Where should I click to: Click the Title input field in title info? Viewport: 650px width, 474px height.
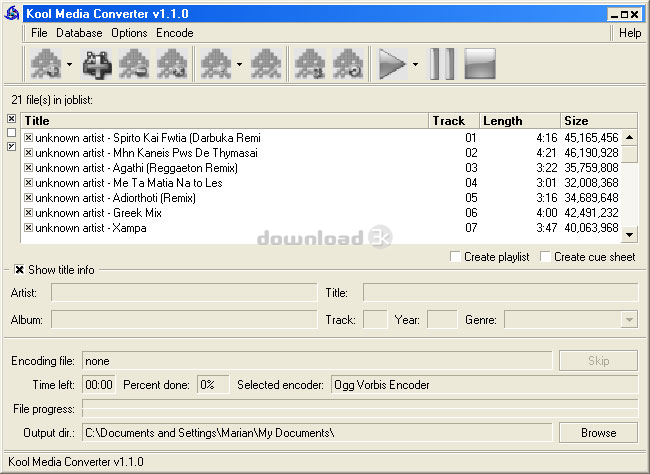(x=500, y=292)
